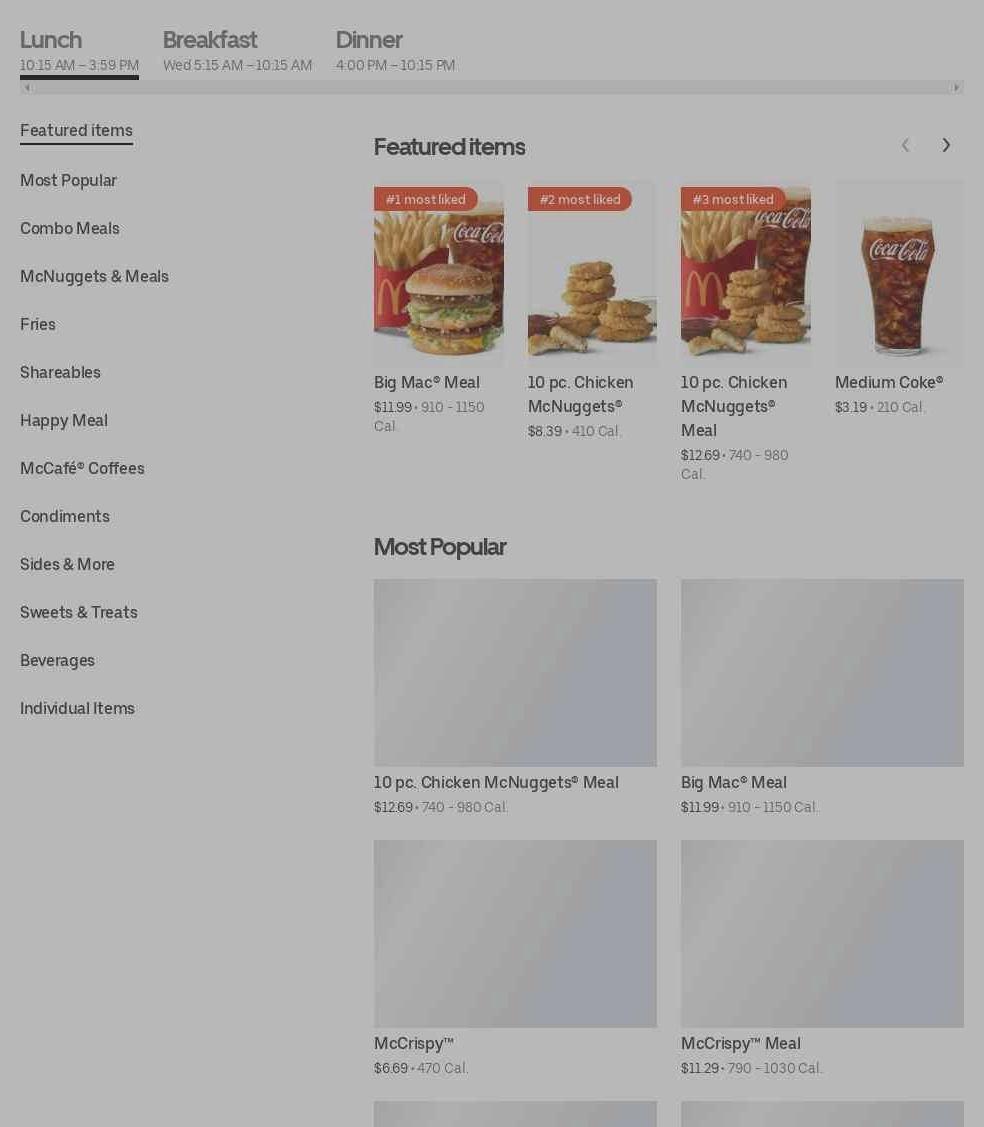Open 10 pc. Chicken McNuggets featured image
Screen dimensions: 984x1127
pos(592,273)
